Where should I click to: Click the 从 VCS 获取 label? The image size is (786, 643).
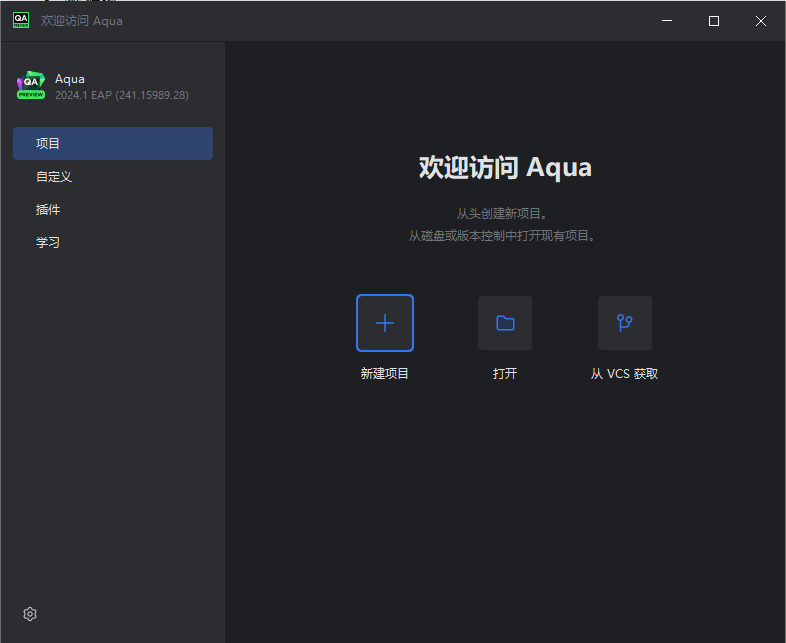coord(624,373)
